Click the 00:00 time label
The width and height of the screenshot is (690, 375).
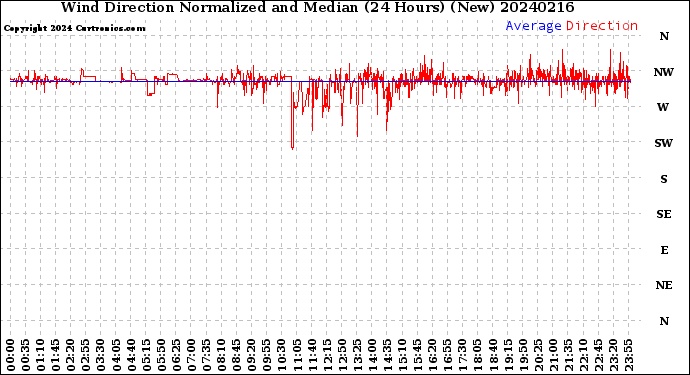pyautogui.click(x=11, y=355)
